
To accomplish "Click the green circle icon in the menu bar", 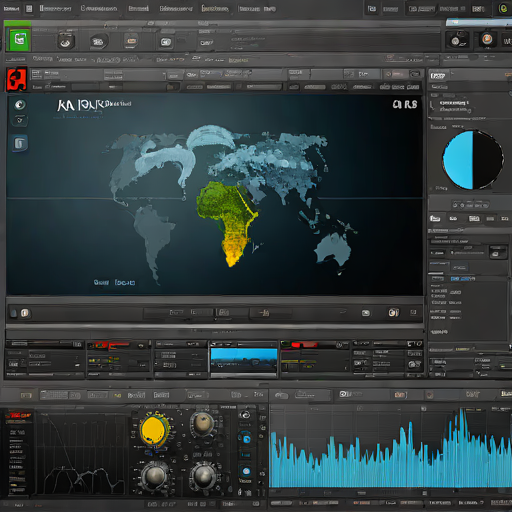I will pyautogui.click(x=503, y=9).
